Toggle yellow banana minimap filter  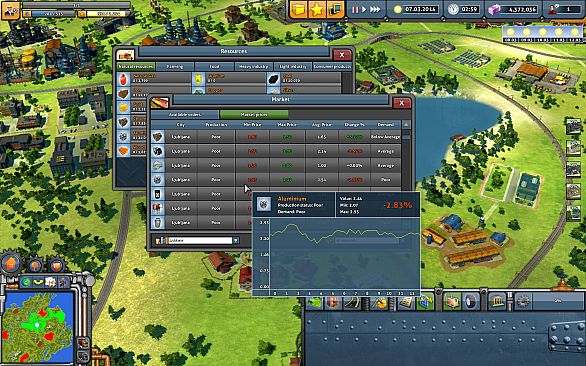38,282
